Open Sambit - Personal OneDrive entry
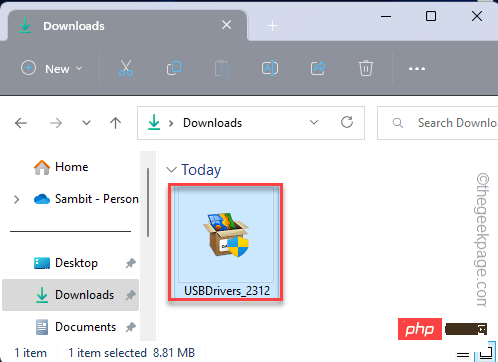Viewport: 498px width, 362px height. pyautogui.click(x=86, y=199)
